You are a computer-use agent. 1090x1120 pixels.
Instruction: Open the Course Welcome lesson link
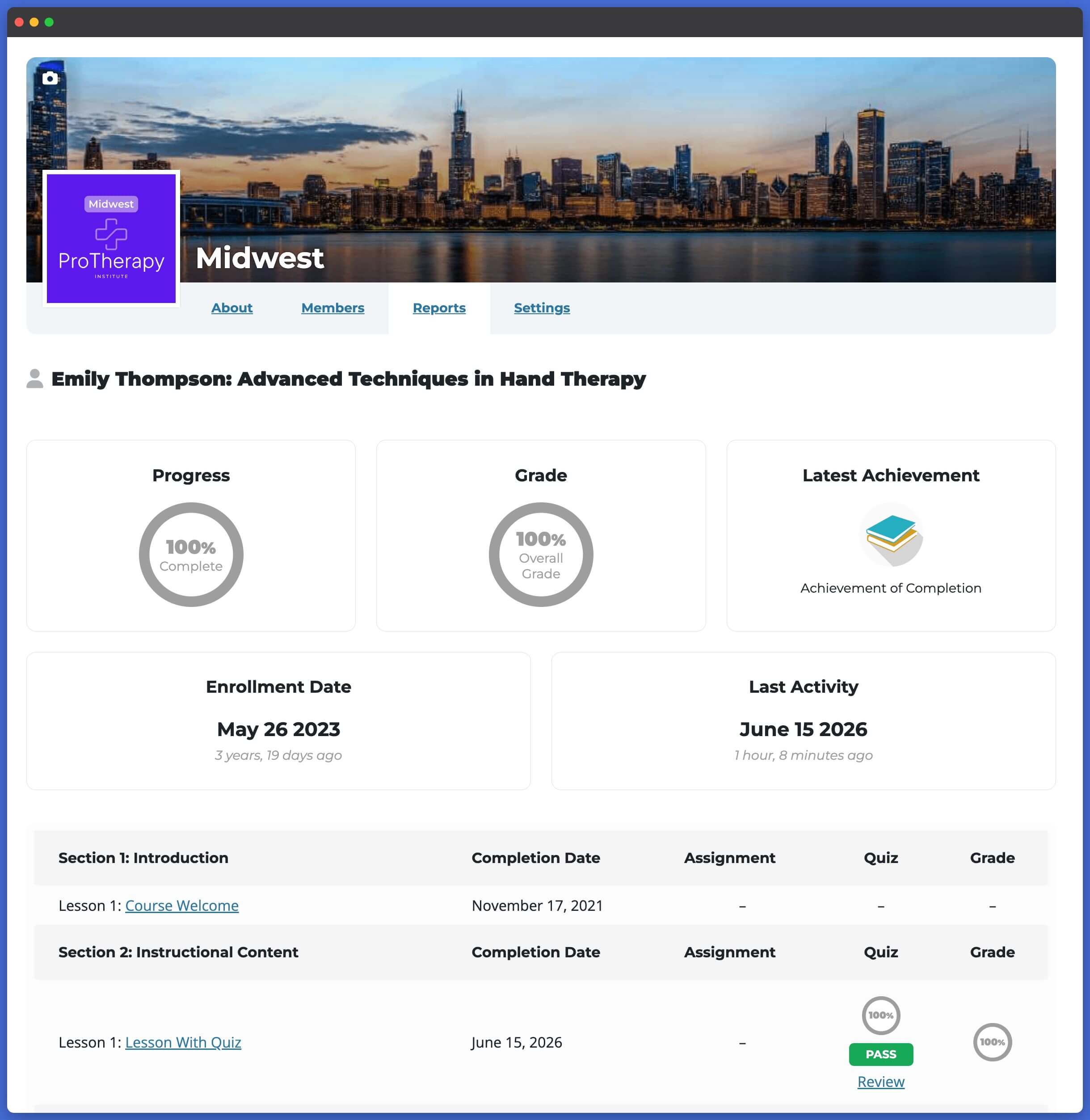pos(181,905)
